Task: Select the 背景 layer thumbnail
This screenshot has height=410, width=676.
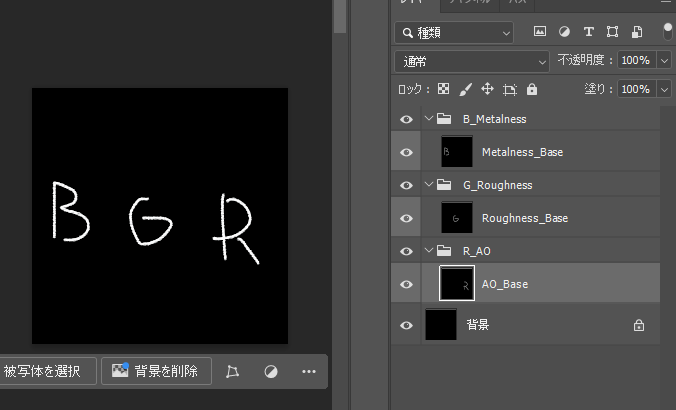Action: click(441, 325)
